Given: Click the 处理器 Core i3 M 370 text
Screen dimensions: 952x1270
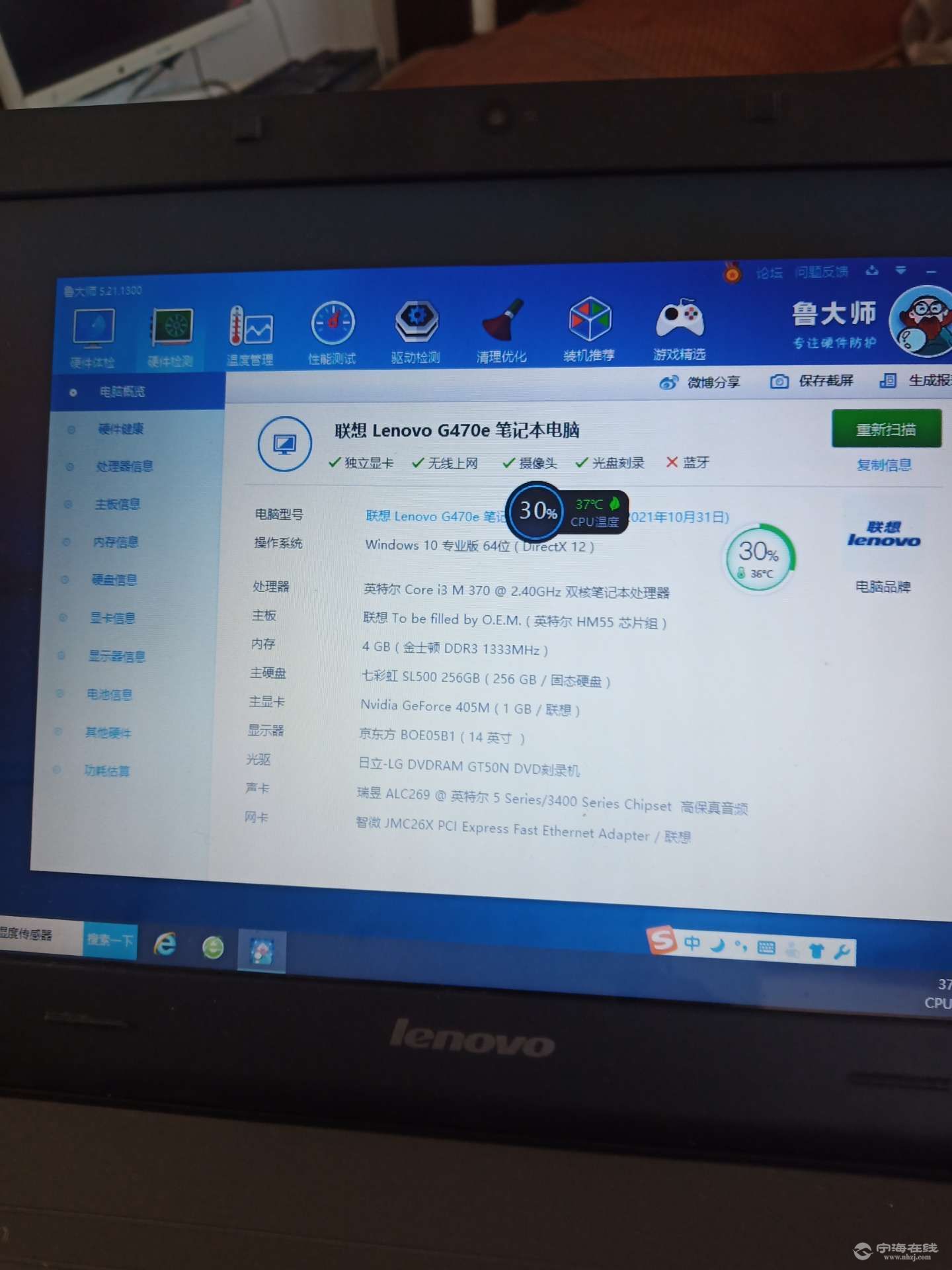Looking at the screenshot, I should (x=516, y=591).
